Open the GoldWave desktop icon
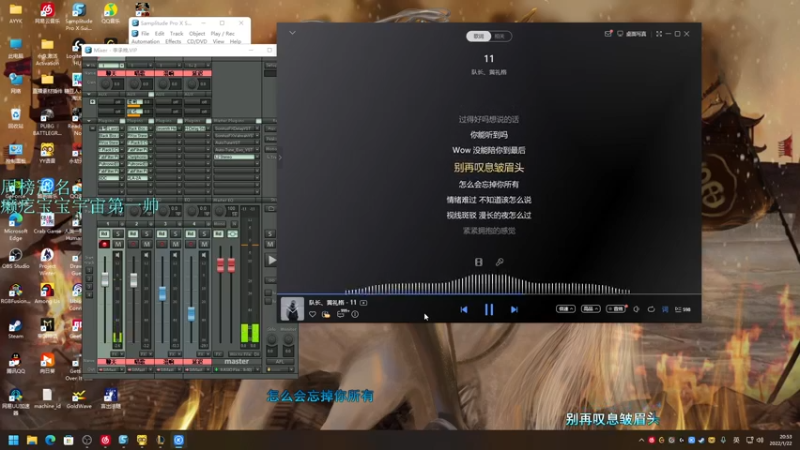 point(79,398)
